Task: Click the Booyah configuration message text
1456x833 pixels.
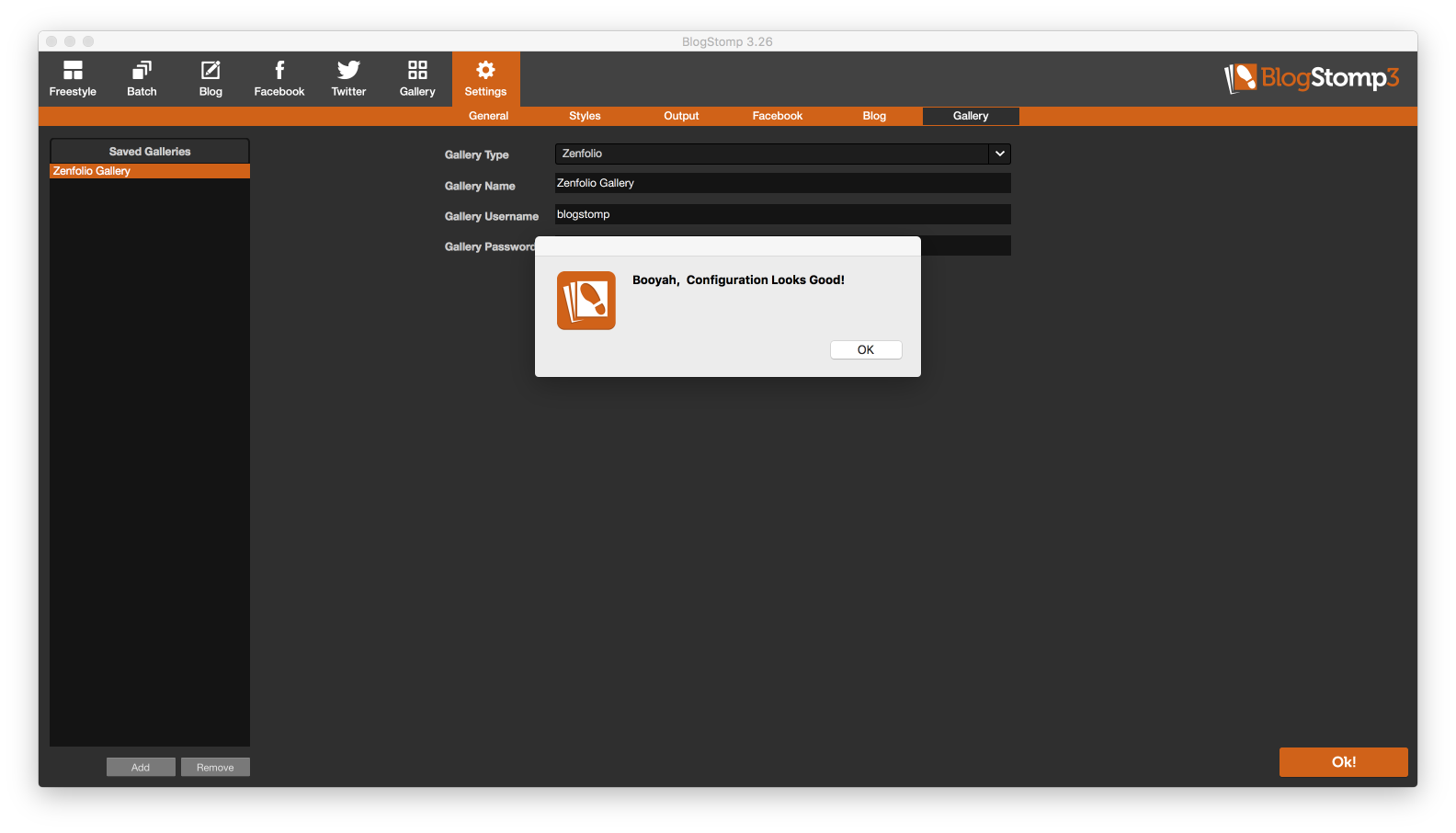Action: pyautogui.click(x=738, y=280)
